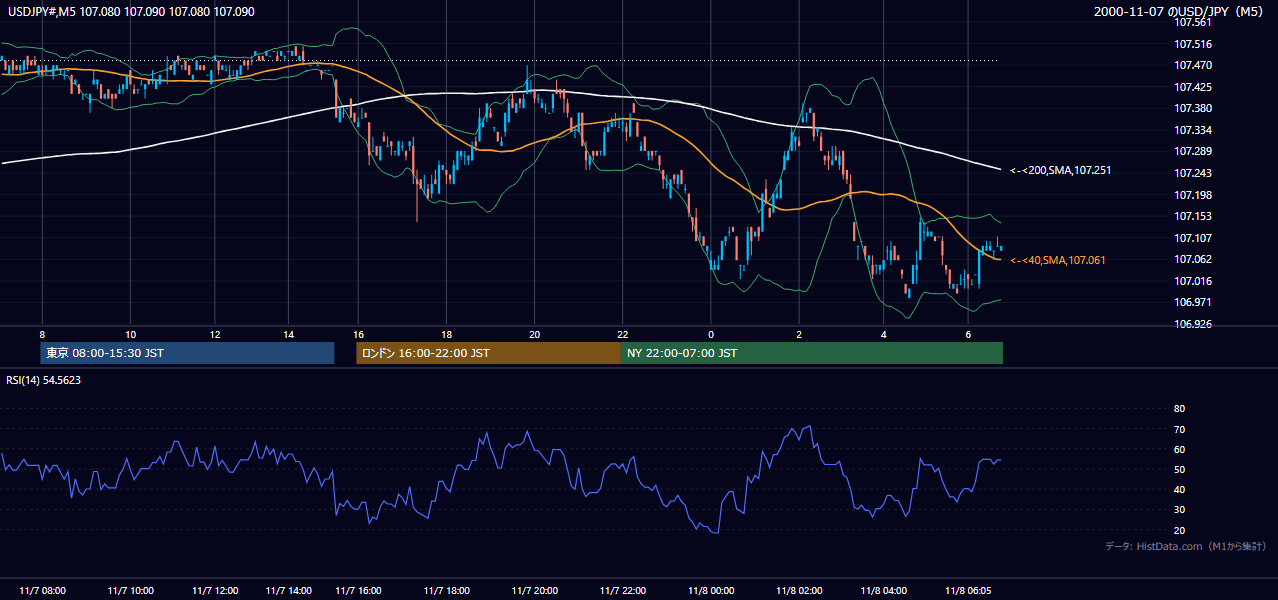1278x600 pixels.
Task: Click the 11/7 10:00 time axis label
Action: pyautogui.click(x=130, y=591)
